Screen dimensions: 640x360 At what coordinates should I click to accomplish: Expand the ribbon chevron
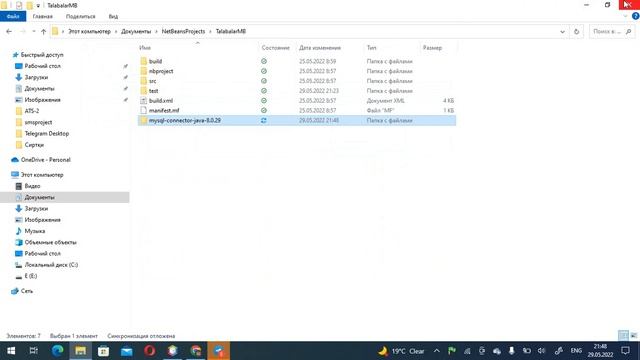tap(625, 16)
